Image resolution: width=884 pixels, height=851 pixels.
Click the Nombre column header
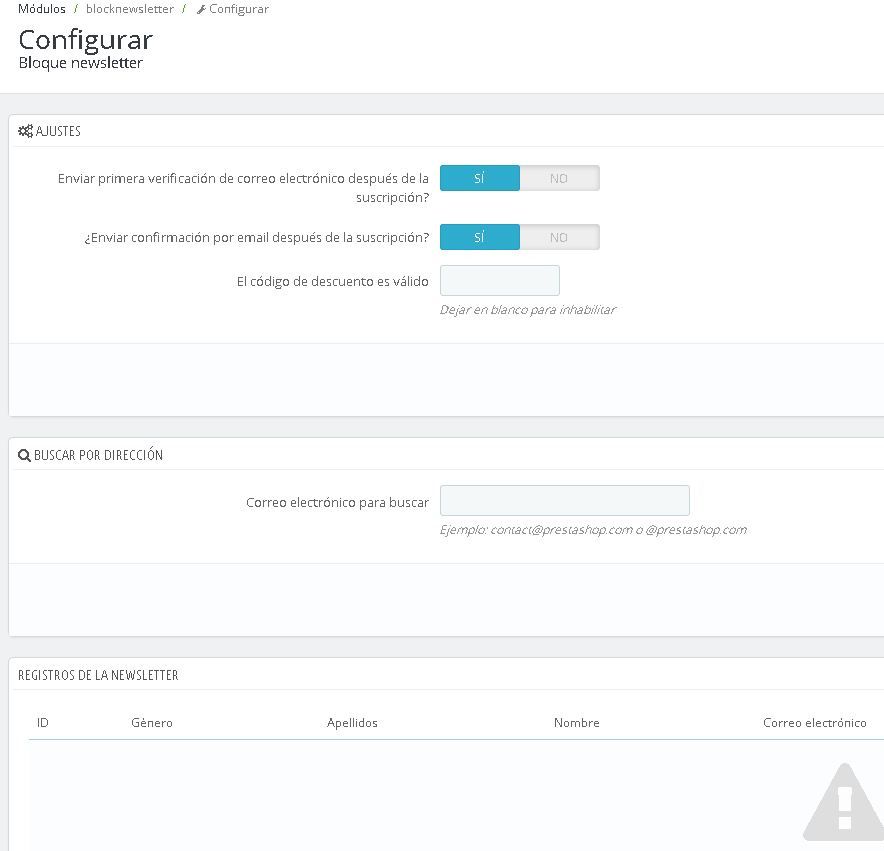[577, 723]
